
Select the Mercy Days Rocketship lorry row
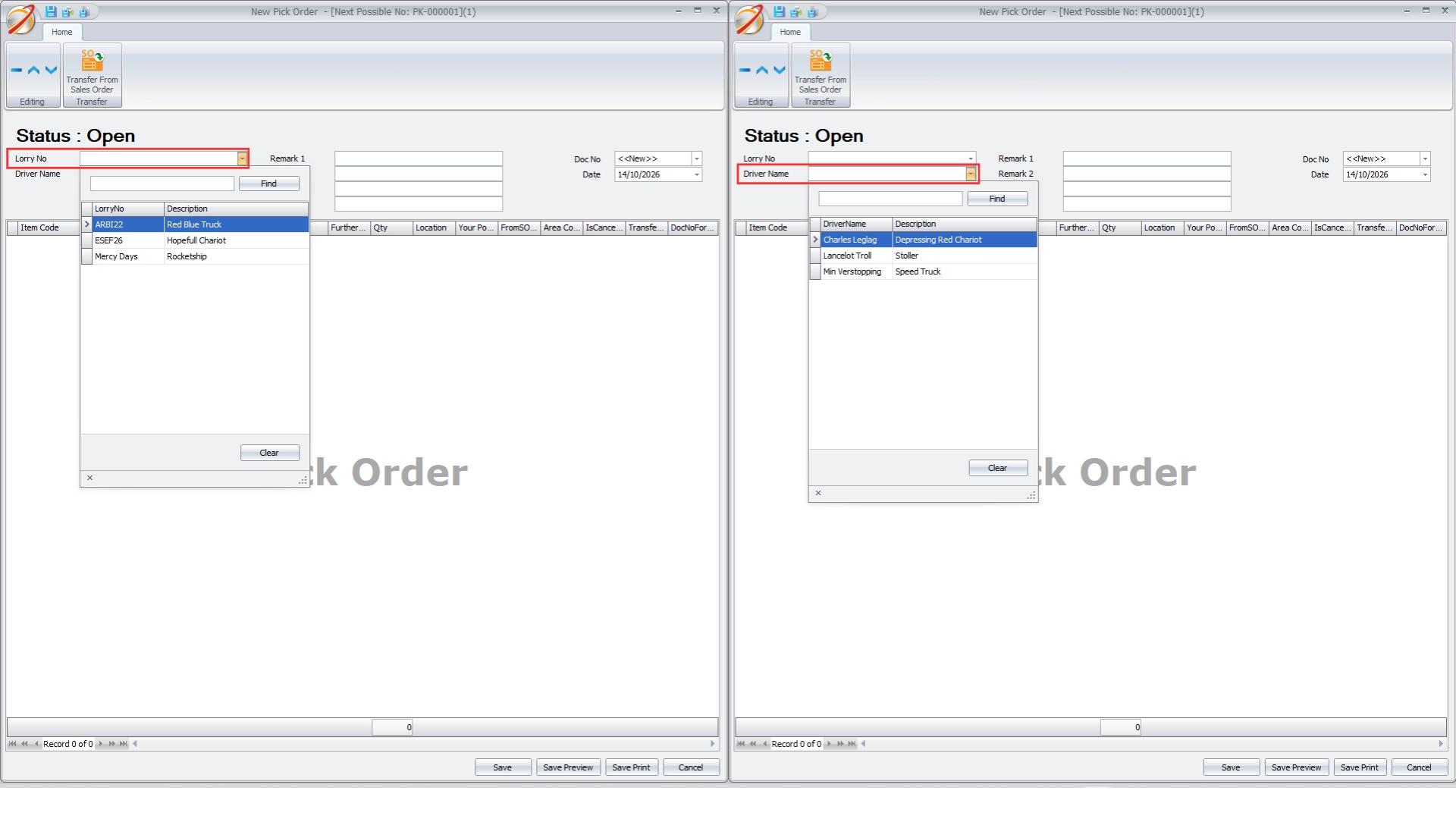coord(195,256)
